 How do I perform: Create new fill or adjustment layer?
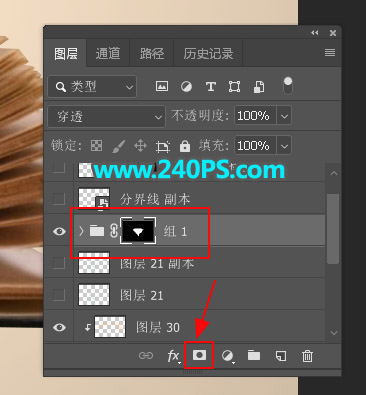click(227, 356)
